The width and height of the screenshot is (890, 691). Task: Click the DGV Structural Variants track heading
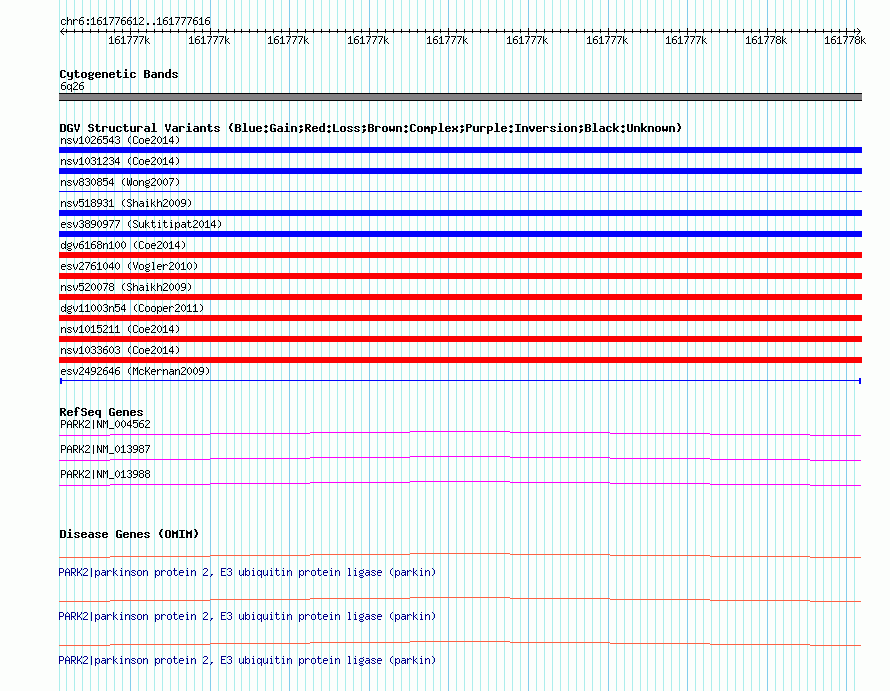(370, 128)
